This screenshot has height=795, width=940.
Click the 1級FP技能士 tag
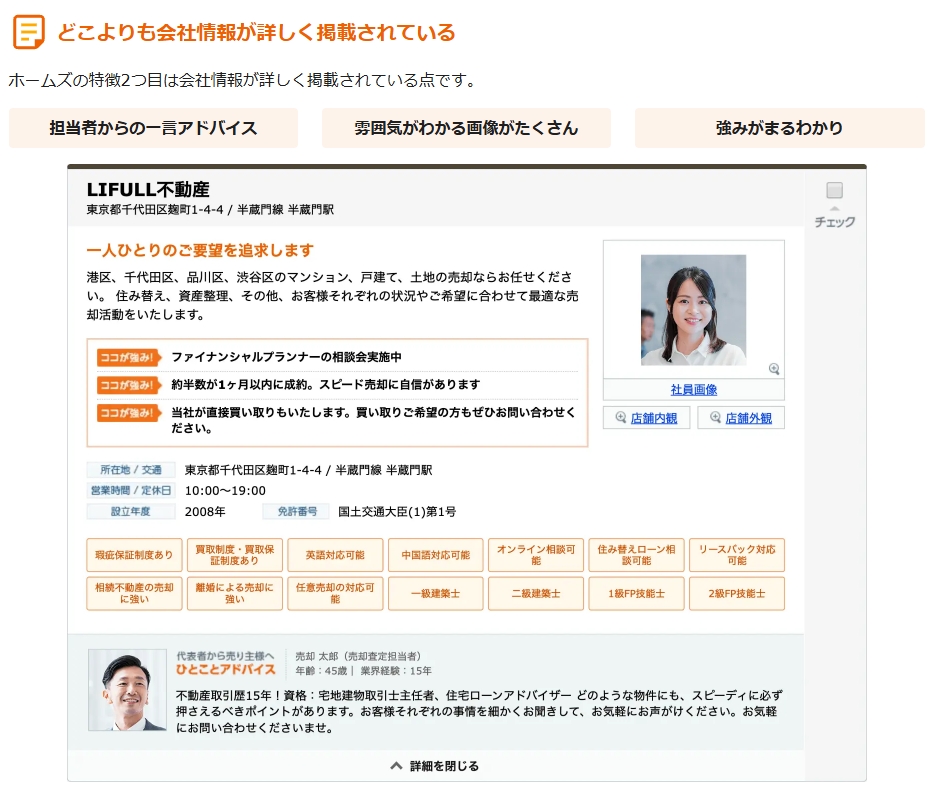(x=637, y=594)
